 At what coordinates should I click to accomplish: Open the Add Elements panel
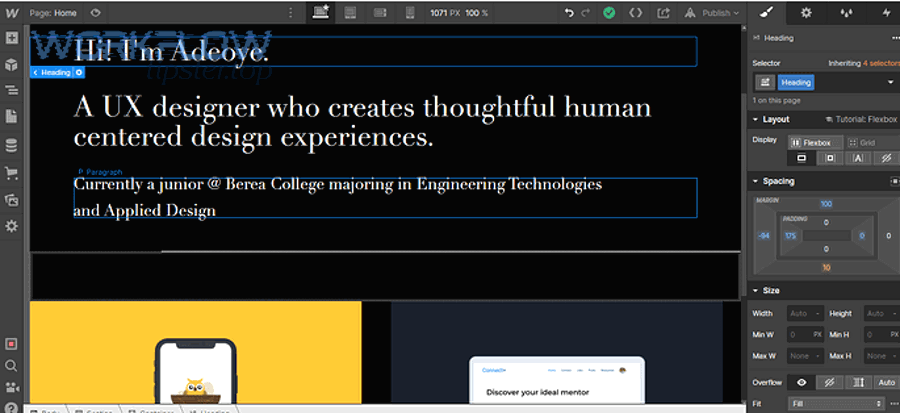point(11,38)
